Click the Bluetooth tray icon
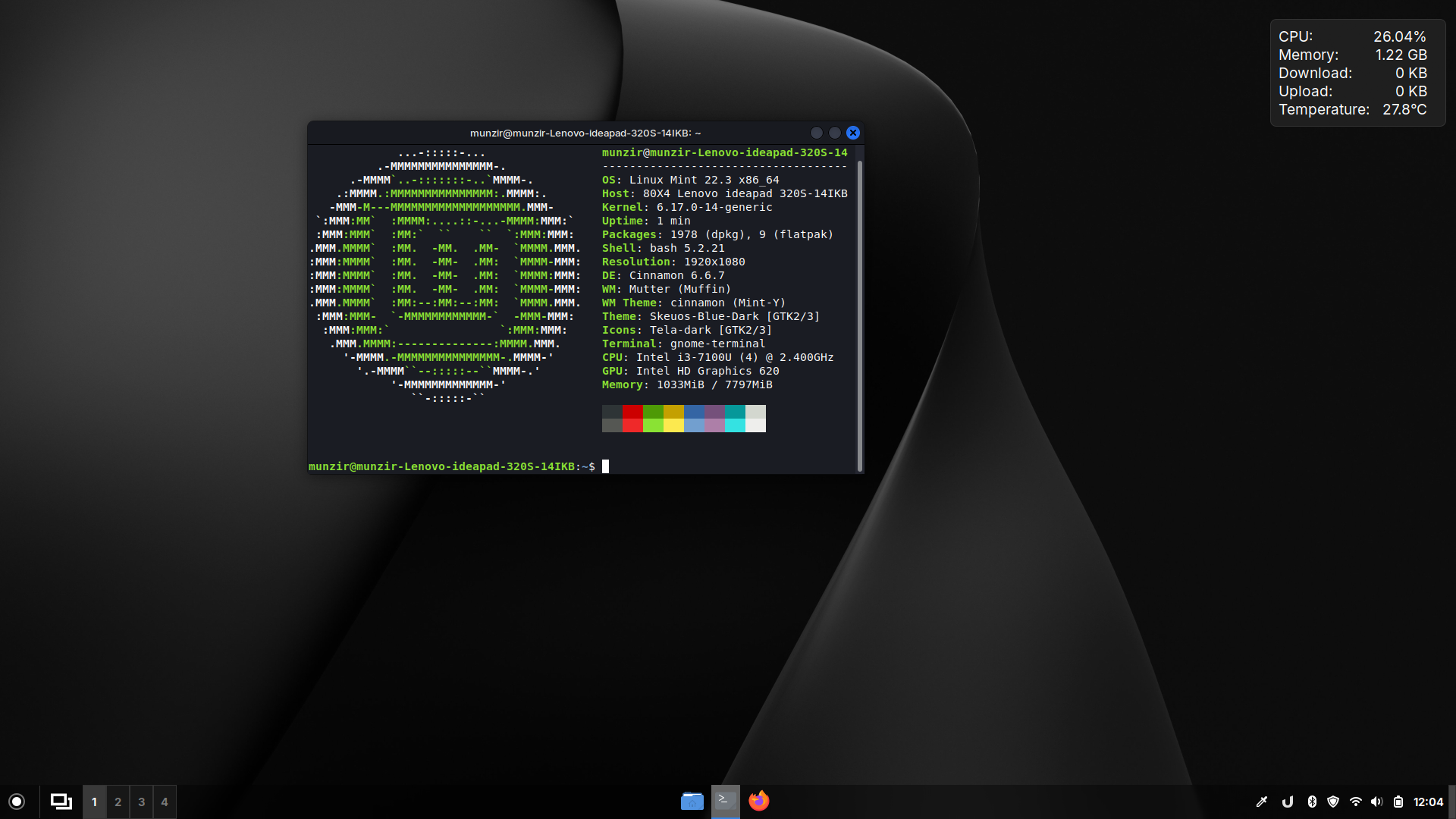 coord(1311,801)
